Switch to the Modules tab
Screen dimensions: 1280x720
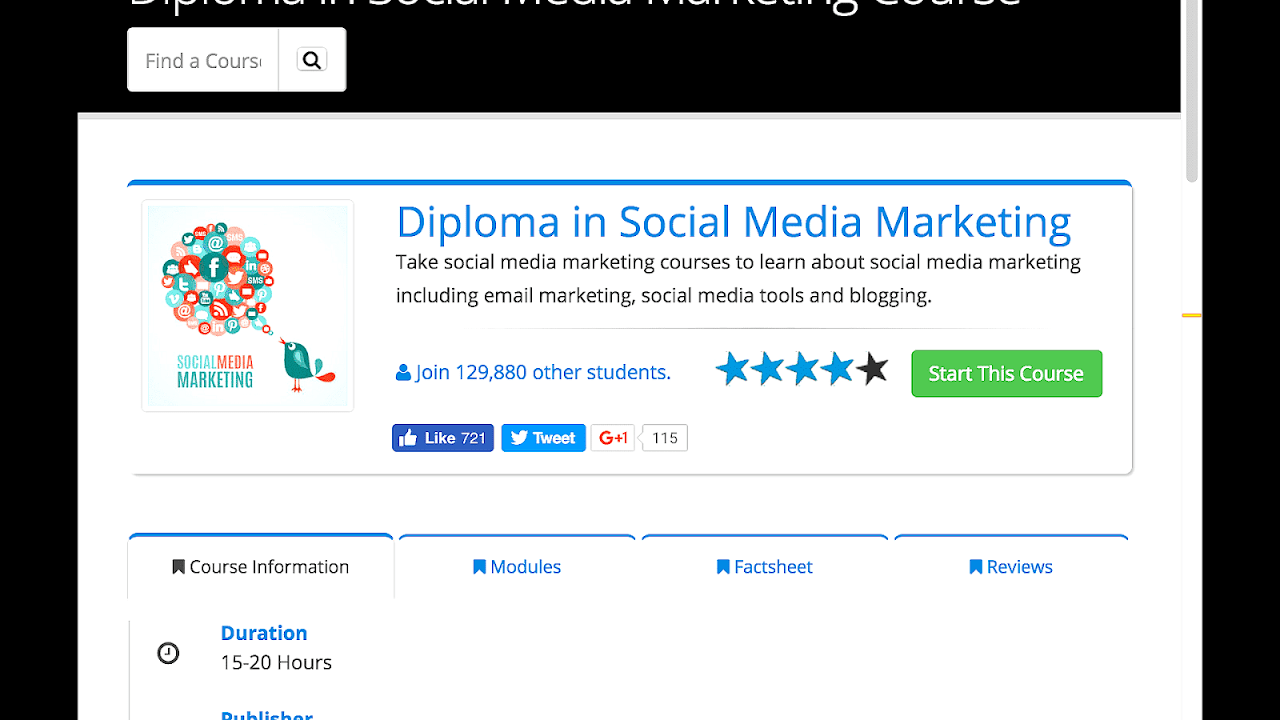click(517, 567)
